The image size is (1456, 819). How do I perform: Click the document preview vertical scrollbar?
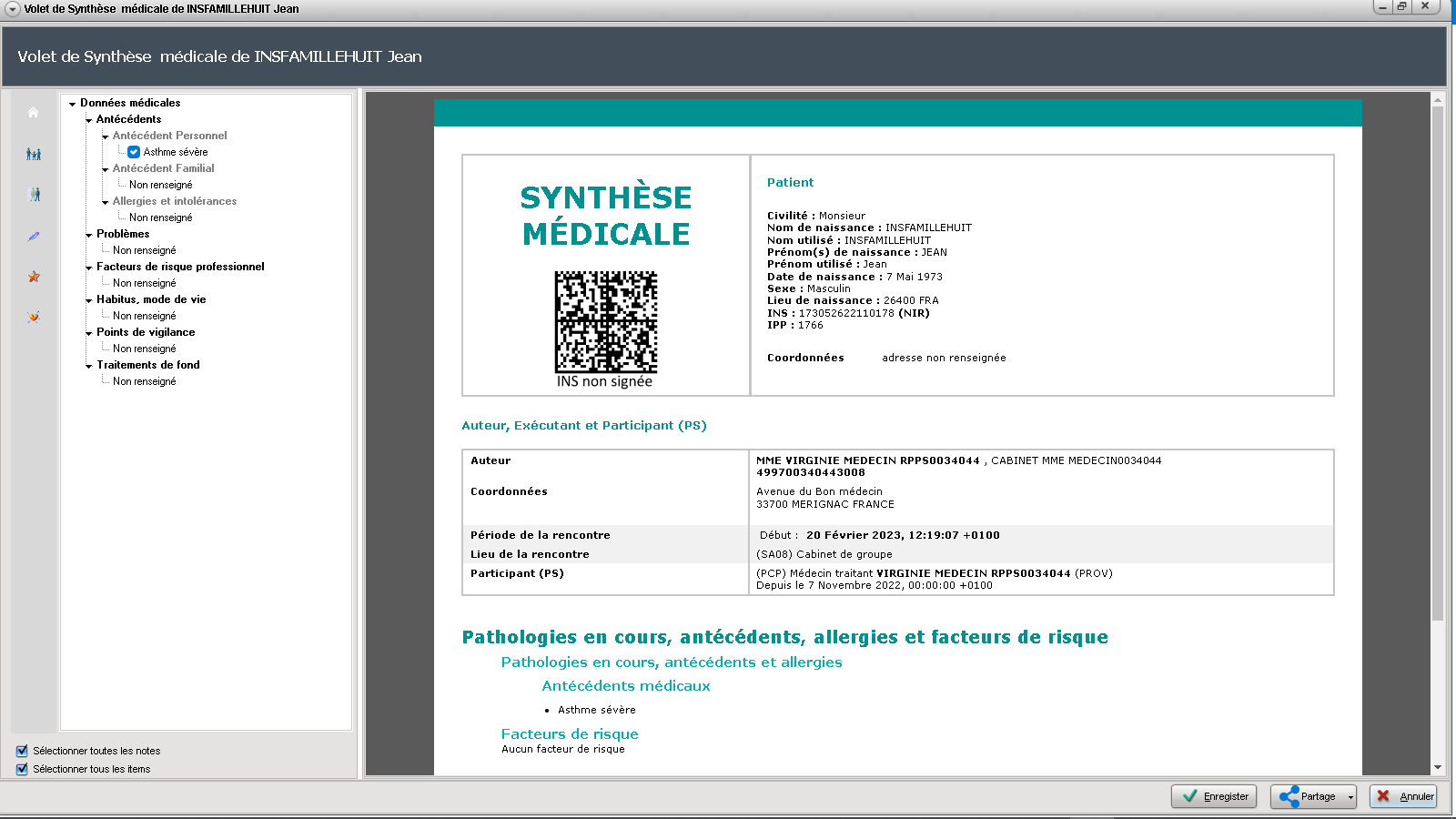pos(1438,364)
